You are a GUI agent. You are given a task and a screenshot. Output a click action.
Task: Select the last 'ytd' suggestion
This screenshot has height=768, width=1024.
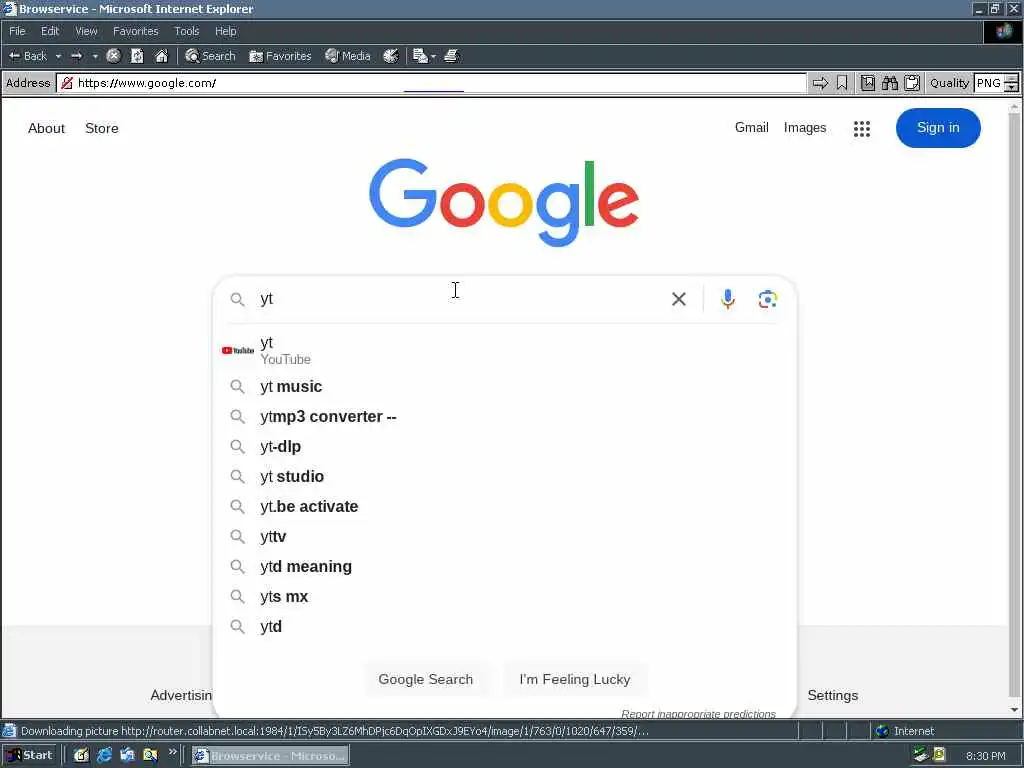(x=504, y=627)
